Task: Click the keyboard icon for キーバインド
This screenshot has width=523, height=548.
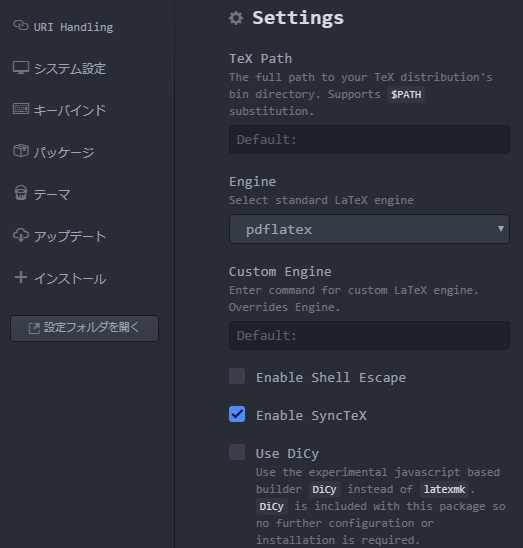Action: [21, 109]
